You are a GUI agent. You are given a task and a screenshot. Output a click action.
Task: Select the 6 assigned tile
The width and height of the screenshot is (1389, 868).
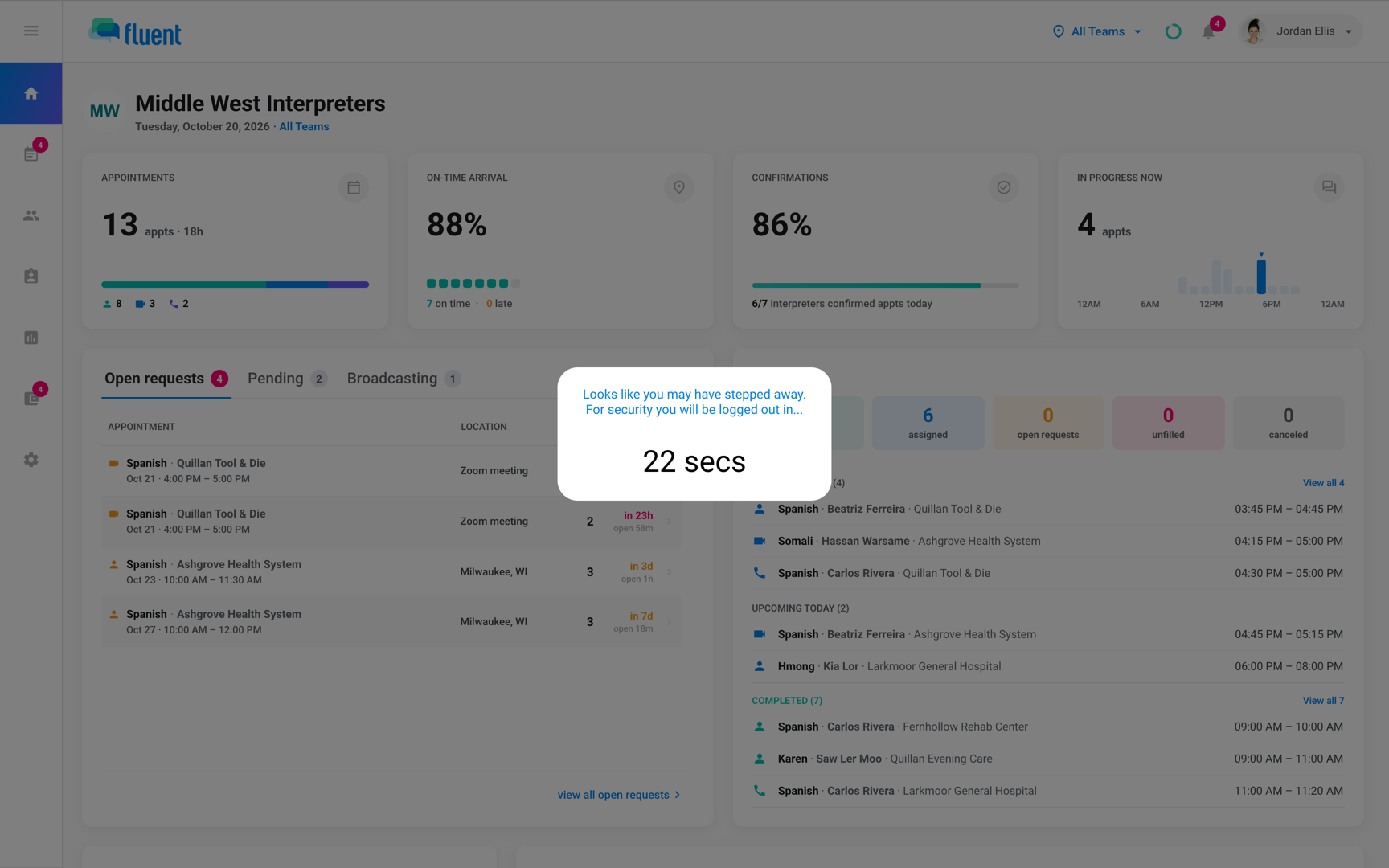tap(928, 423)
